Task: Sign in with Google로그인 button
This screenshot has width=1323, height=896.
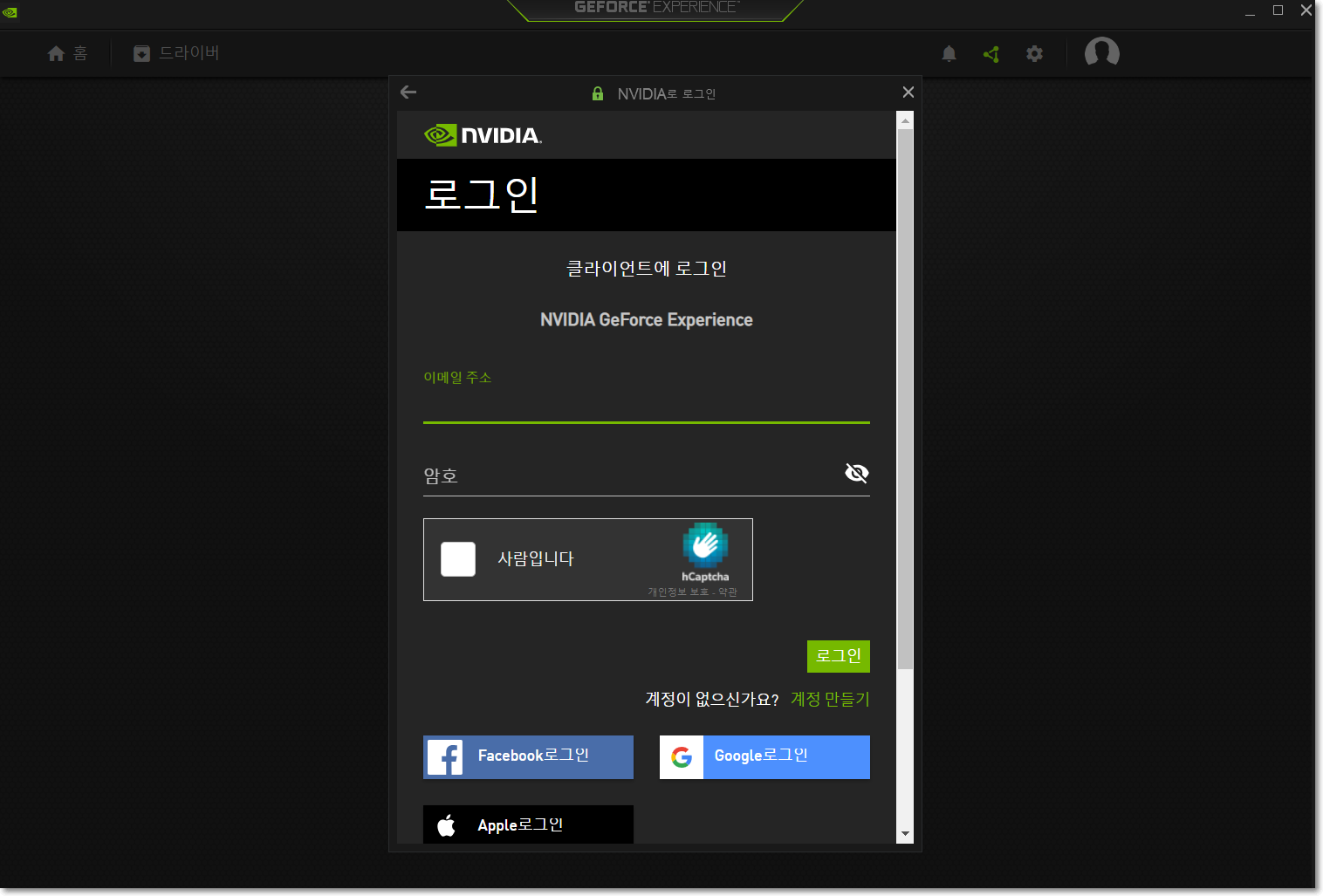Action: (764, 756)
